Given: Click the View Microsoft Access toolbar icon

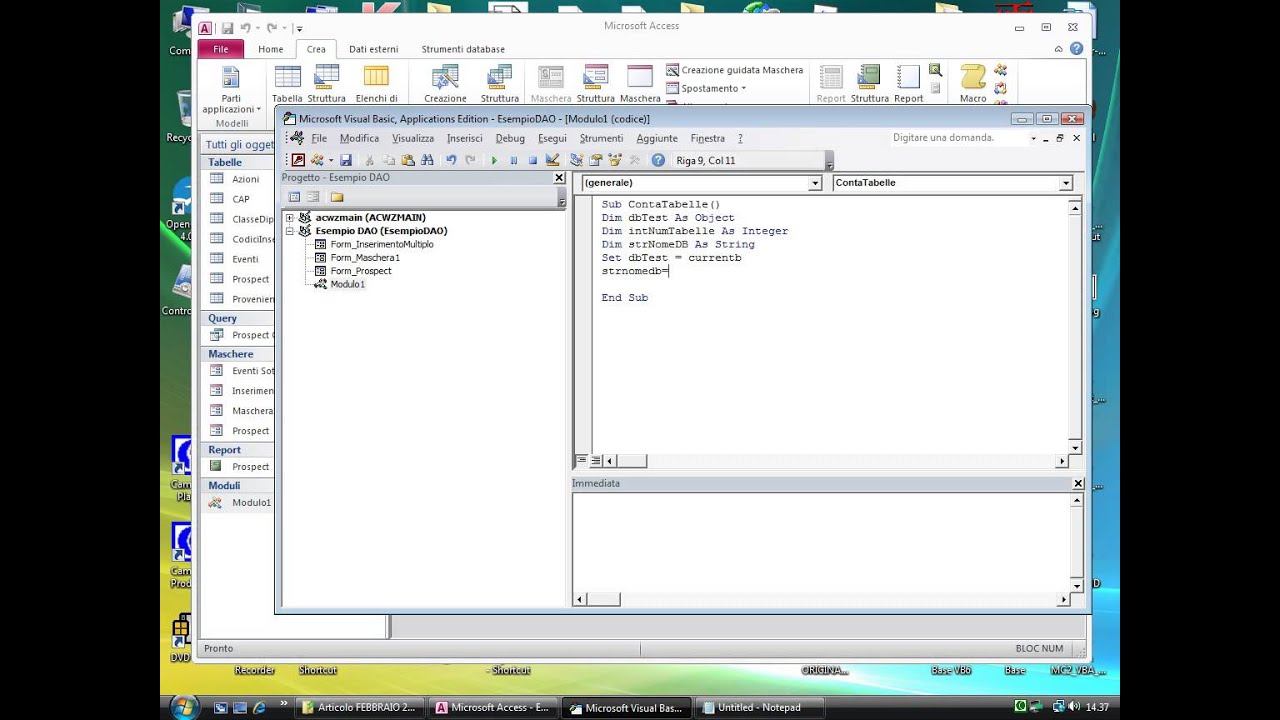Looking at the screenshot, I should point(298,160).
